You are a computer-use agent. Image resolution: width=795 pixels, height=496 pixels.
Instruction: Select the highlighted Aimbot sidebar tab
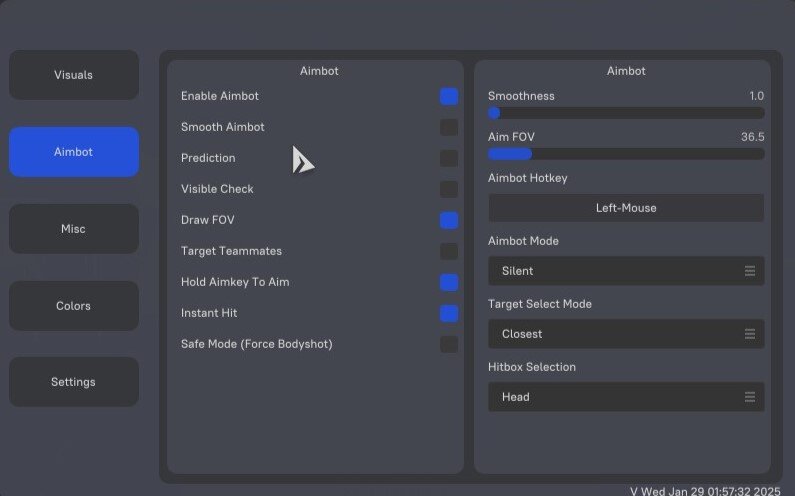click(74, 152)
